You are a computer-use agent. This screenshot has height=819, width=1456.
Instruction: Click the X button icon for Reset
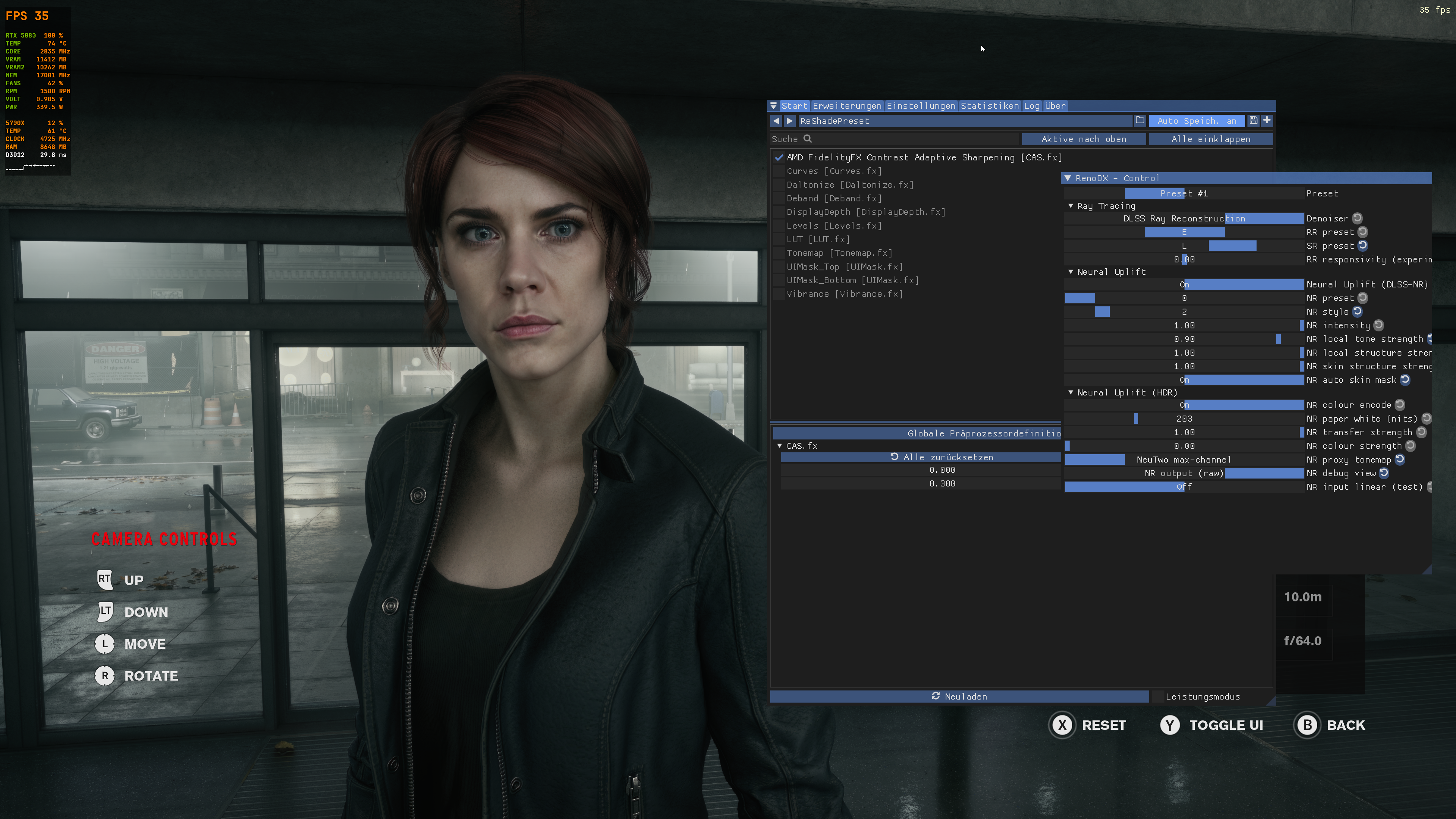click(x=1062, y=725)
